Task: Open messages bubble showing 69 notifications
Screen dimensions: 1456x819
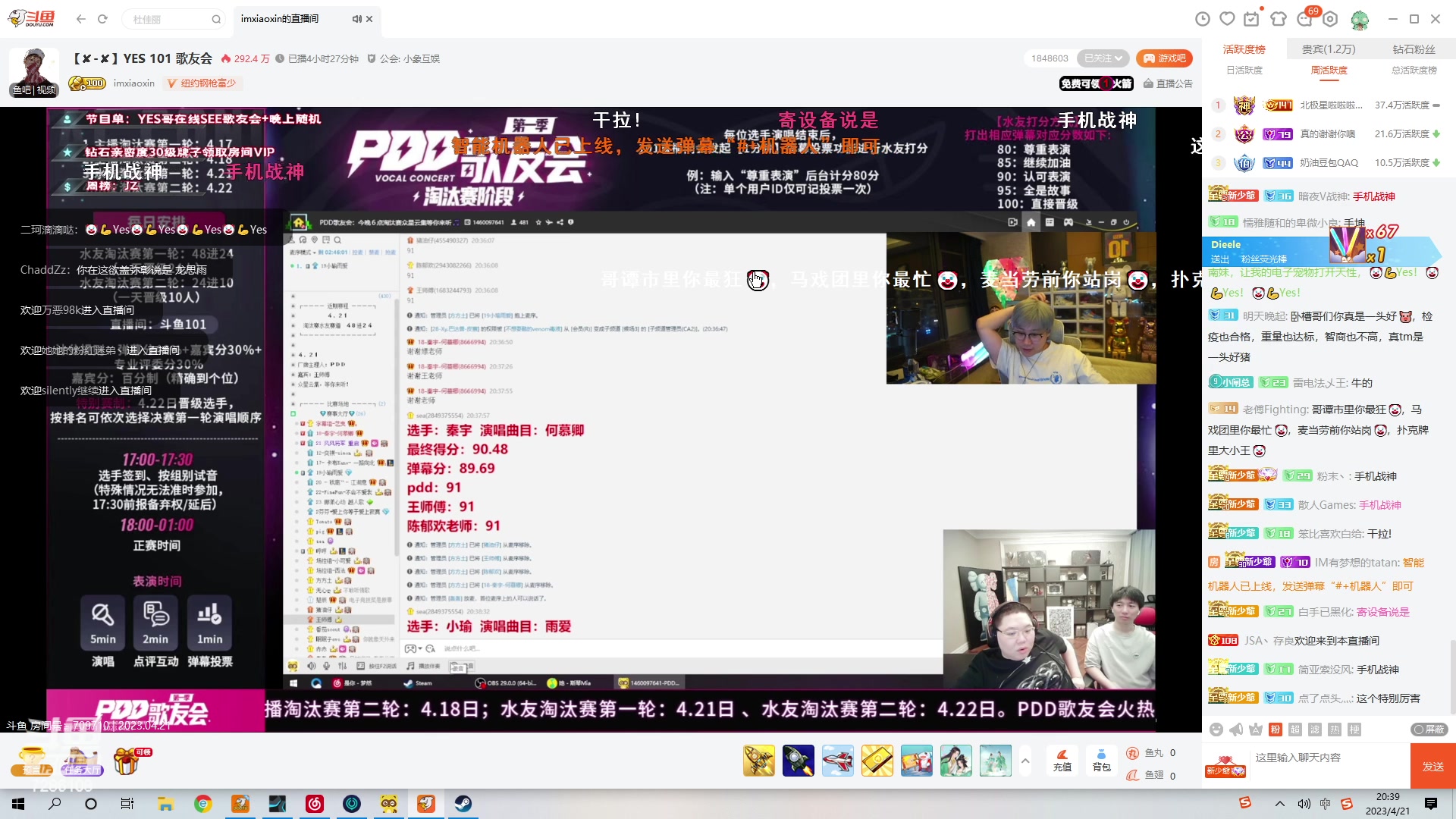Action: click(x=1306, y=19)
